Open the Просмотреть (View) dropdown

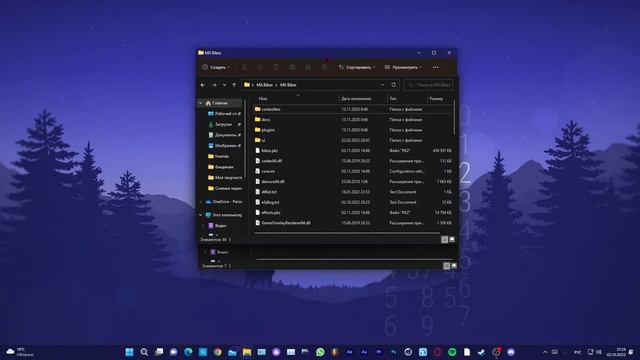(403, 67)
